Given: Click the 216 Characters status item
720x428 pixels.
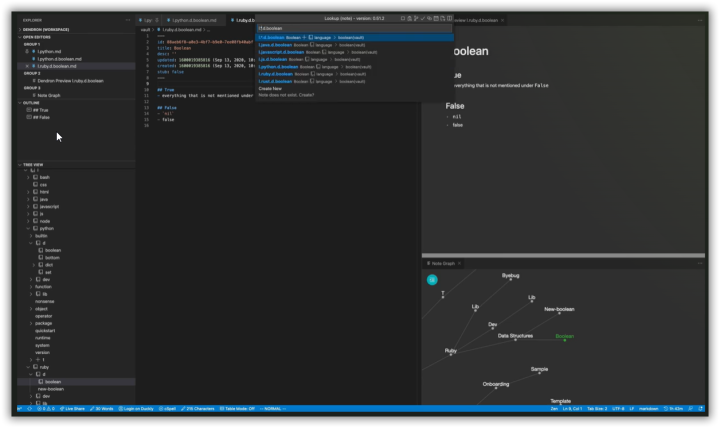Looking at the screenshot, I should click(x=198, y=409).
